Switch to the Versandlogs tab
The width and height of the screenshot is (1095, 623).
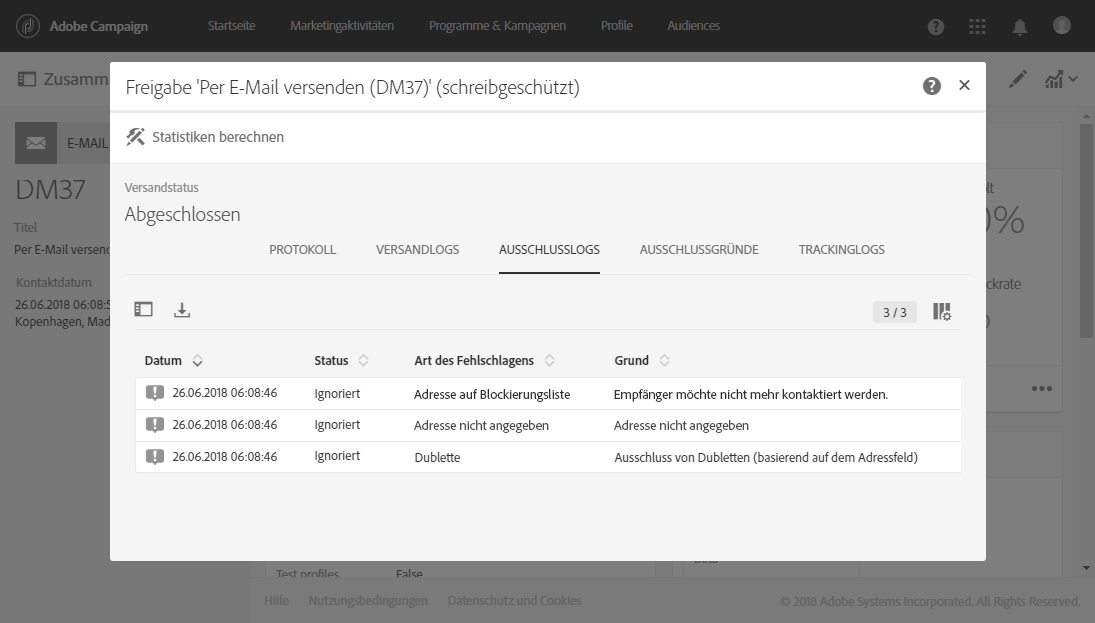click(417, 250)
